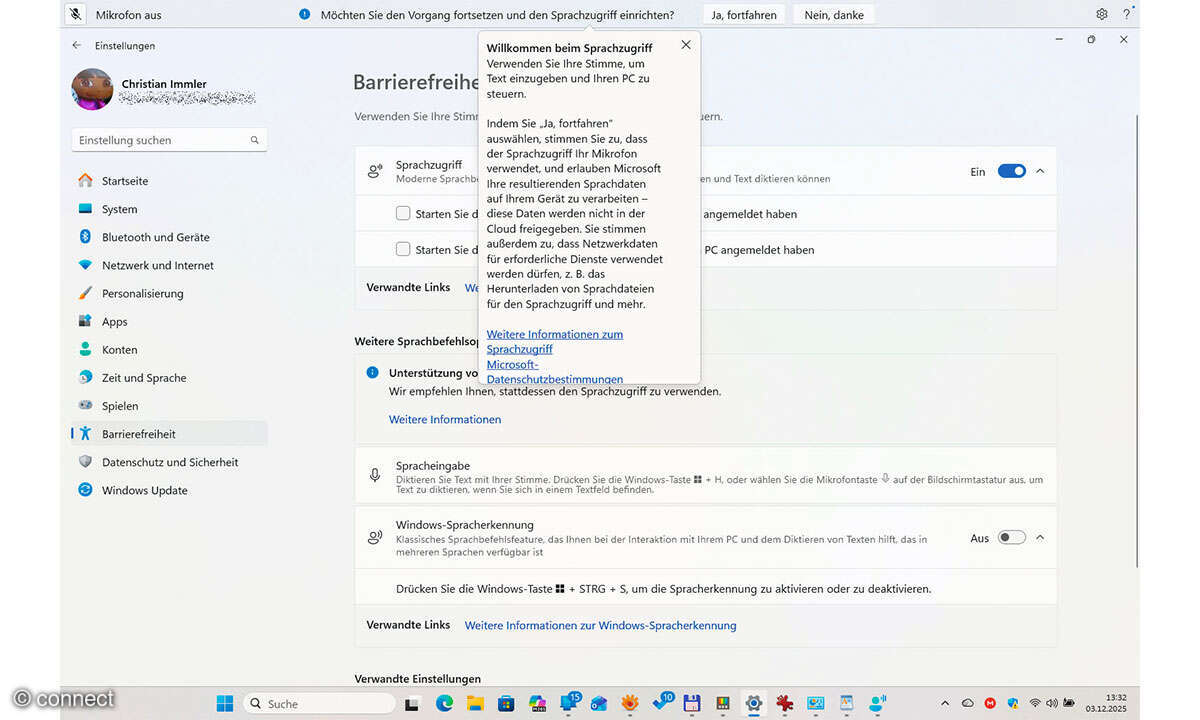Viewport: 1200px width, 720px height.
Task: Open the settings gear in the notification bar
Action: point(1101,13)
